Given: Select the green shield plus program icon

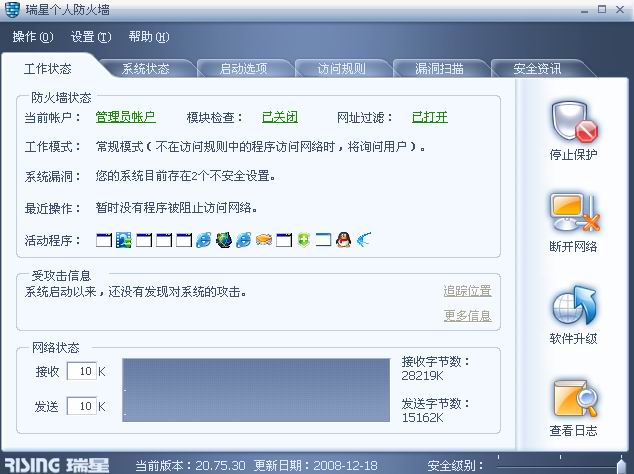Looking at the screenshot, I should 304,240.
